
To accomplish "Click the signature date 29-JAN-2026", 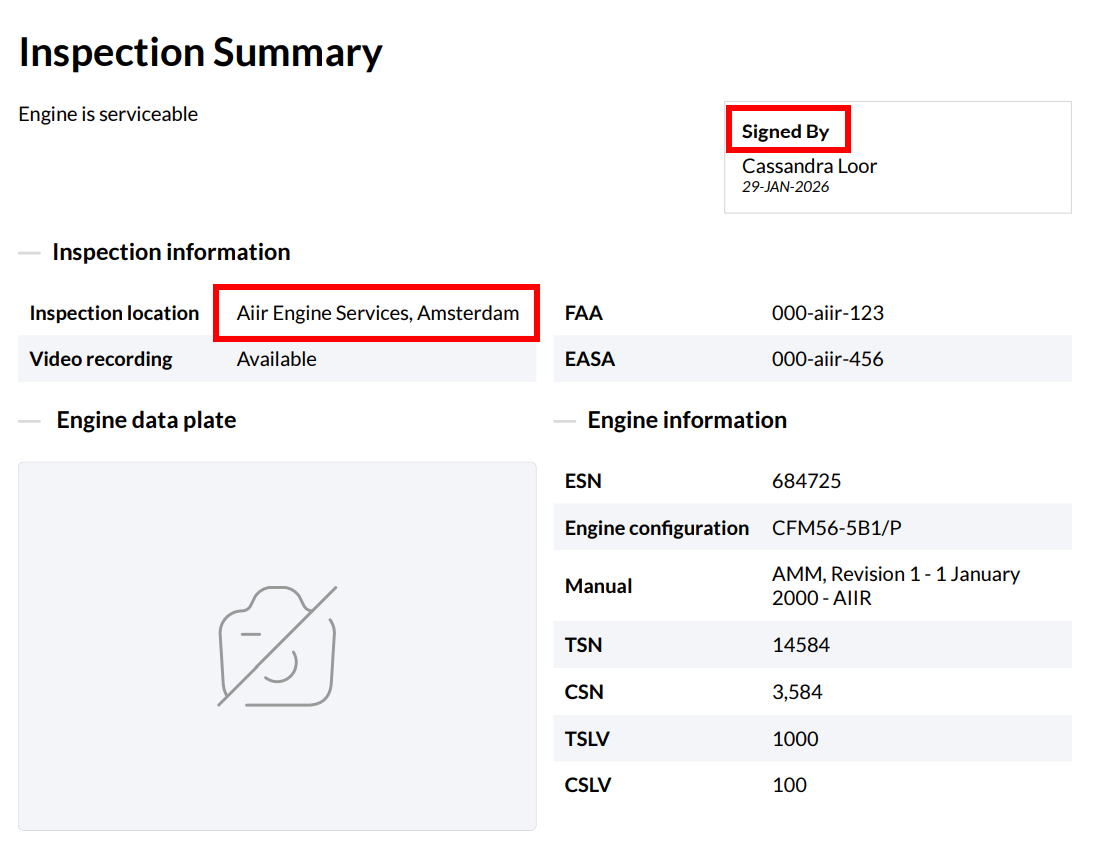I will coord(785,187).
